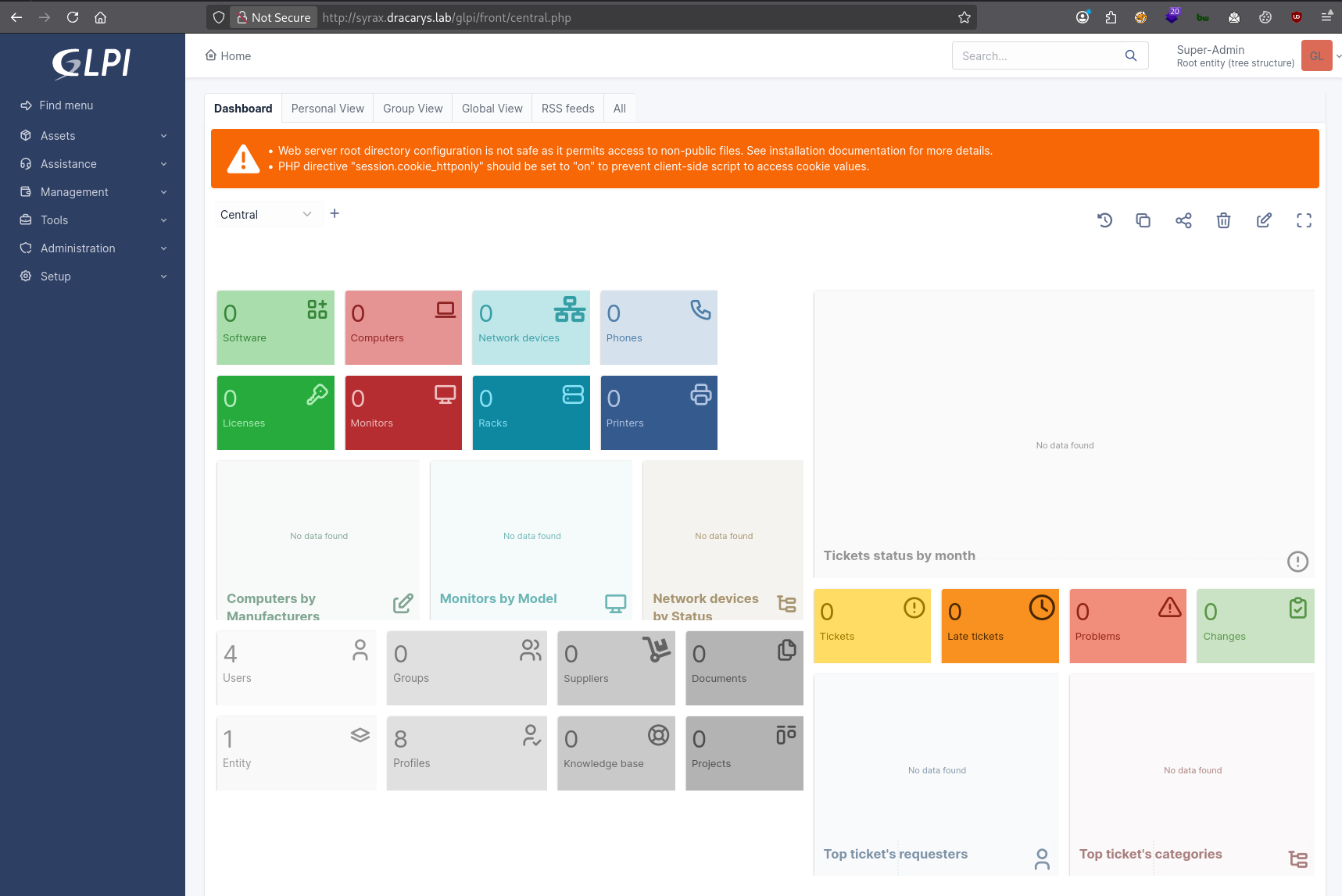Open the Software card

click(x=276, y=327)
